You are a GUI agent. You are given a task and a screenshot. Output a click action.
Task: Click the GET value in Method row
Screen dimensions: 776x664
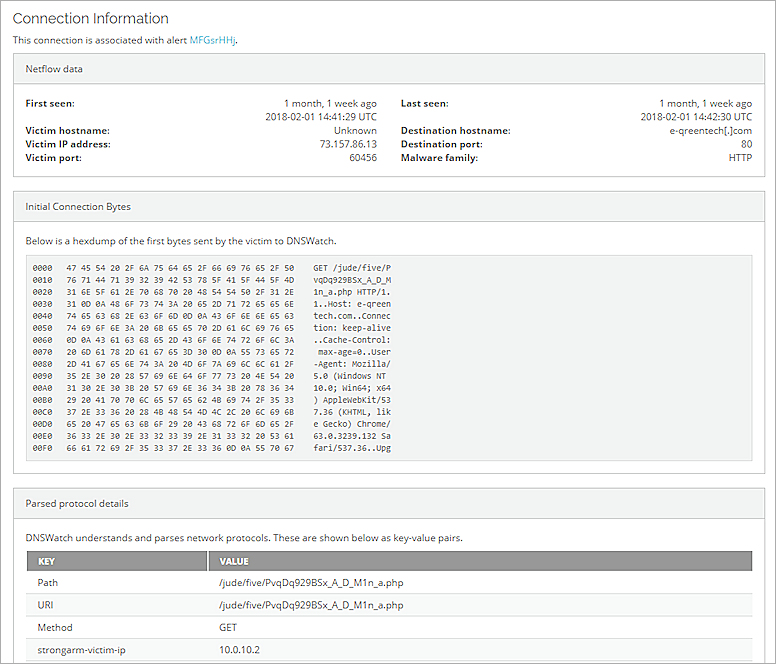tap(228, 627)
